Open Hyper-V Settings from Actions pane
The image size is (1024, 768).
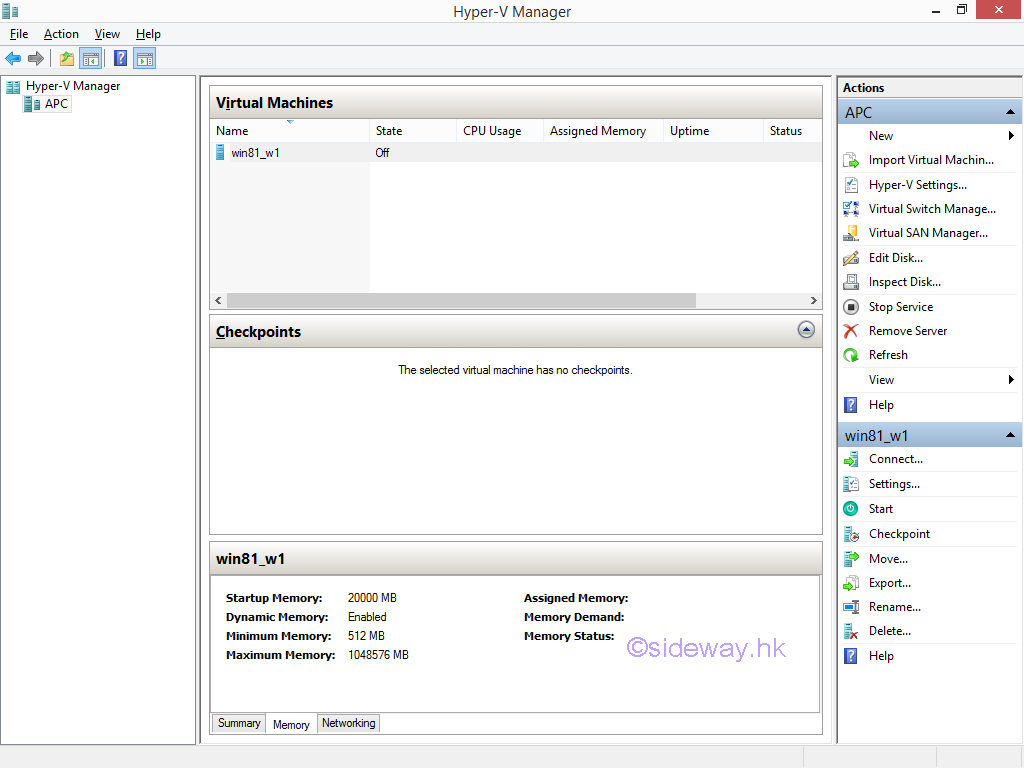[x=917, y=185]
